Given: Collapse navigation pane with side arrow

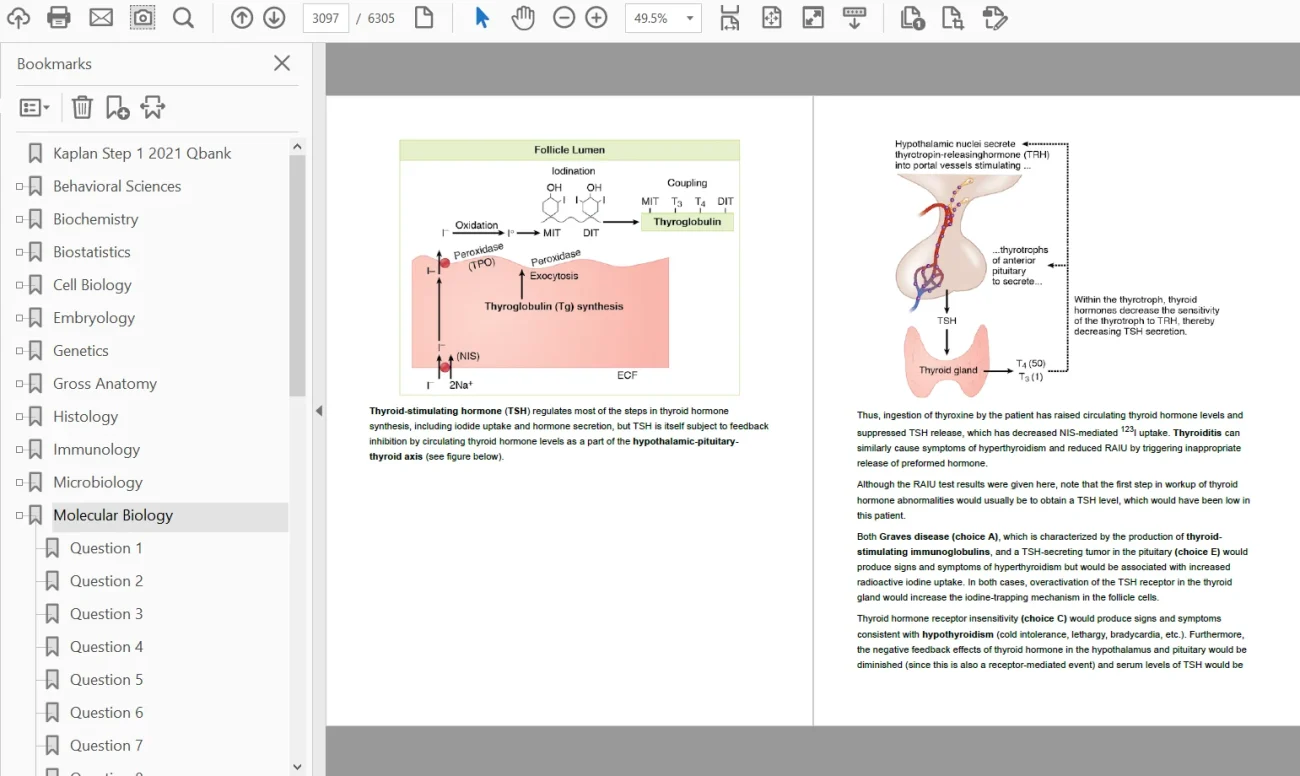Looking at the screenshot, I should coord(319,410).
